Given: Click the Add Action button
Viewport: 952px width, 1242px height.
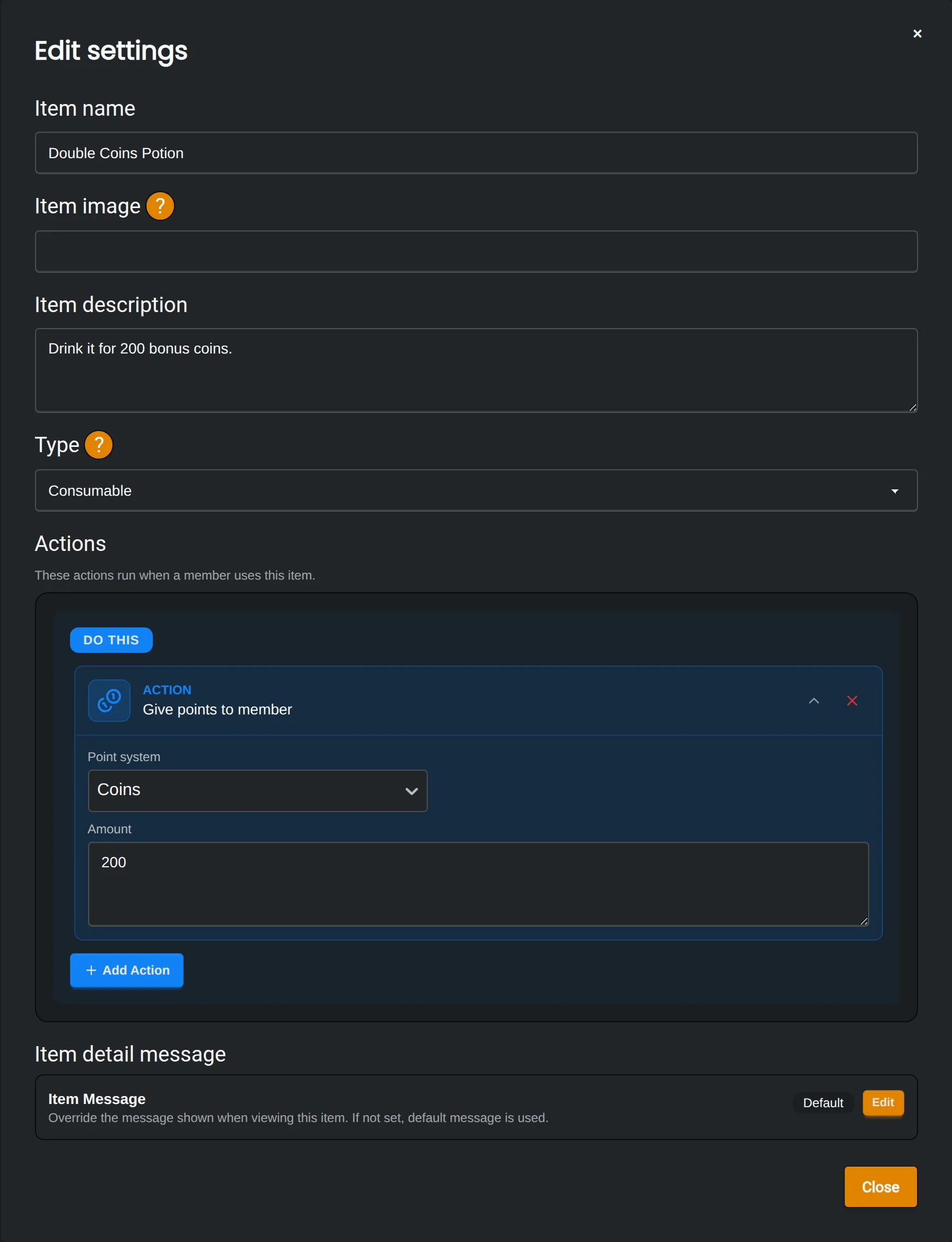Looking at the screenshot, I should click(127, 970).
